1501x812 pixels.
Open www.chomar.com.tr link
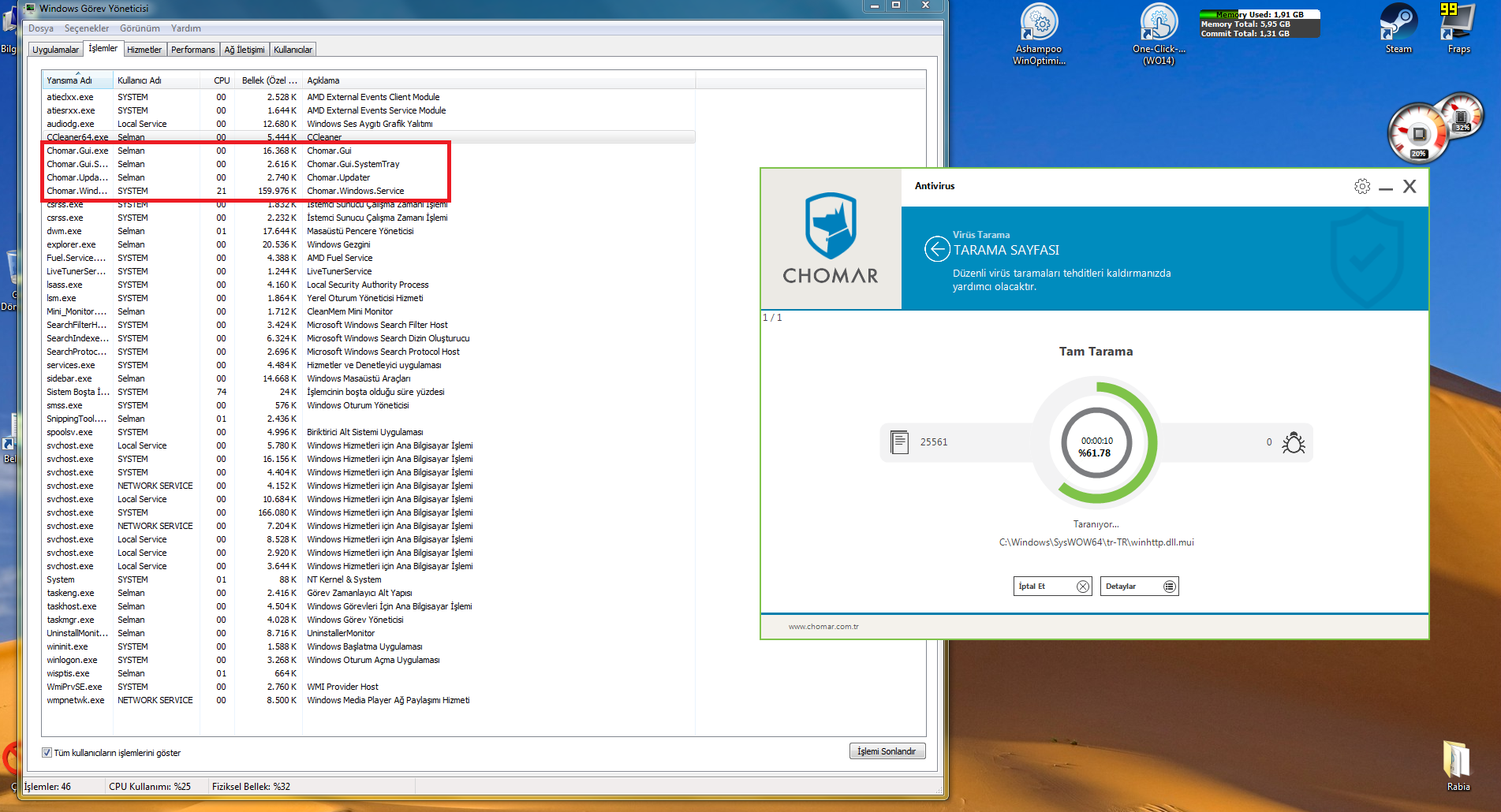point(823,627)
